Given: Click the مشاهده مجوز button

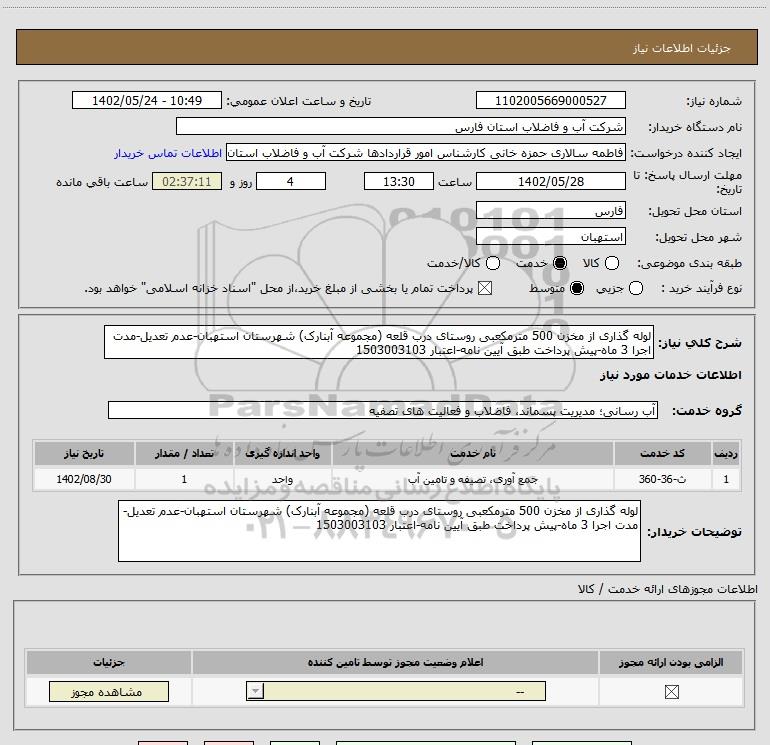Looking at the screenshot, I should click(109, 691).
